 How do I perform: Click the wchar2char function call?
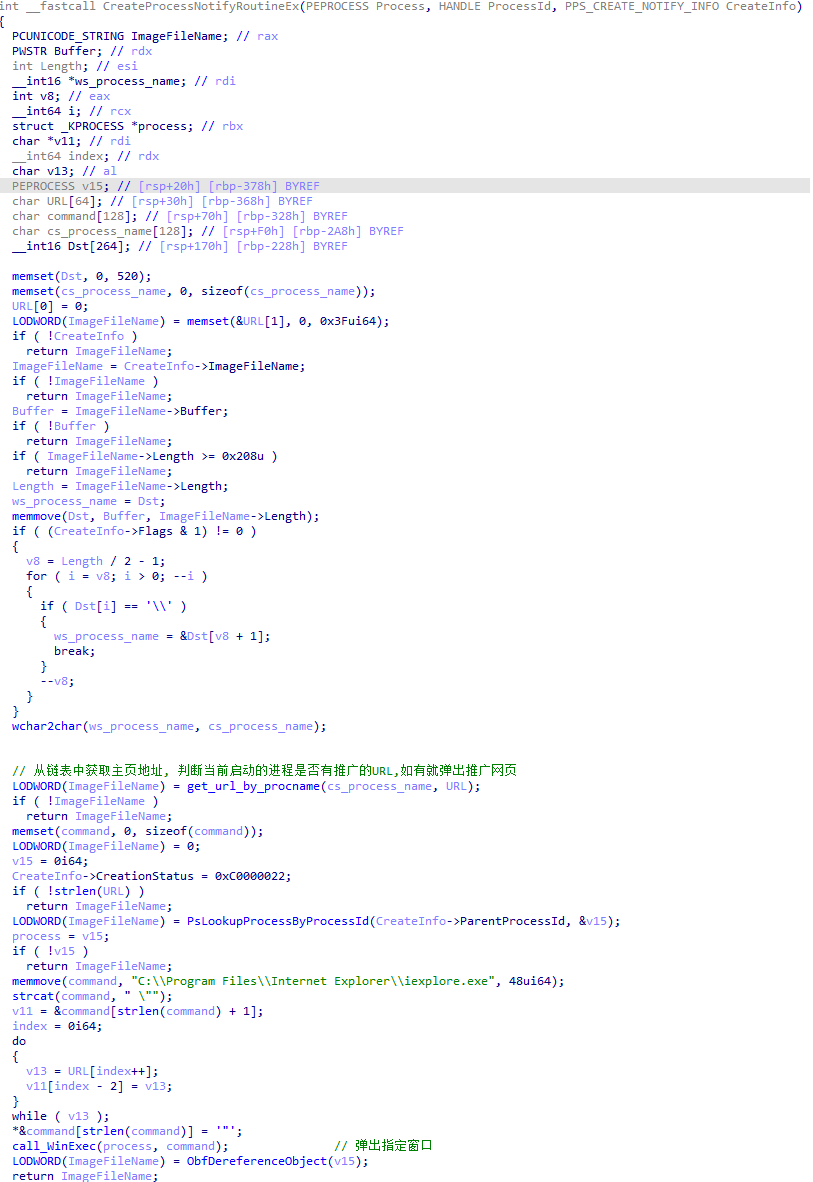(169, 726)
